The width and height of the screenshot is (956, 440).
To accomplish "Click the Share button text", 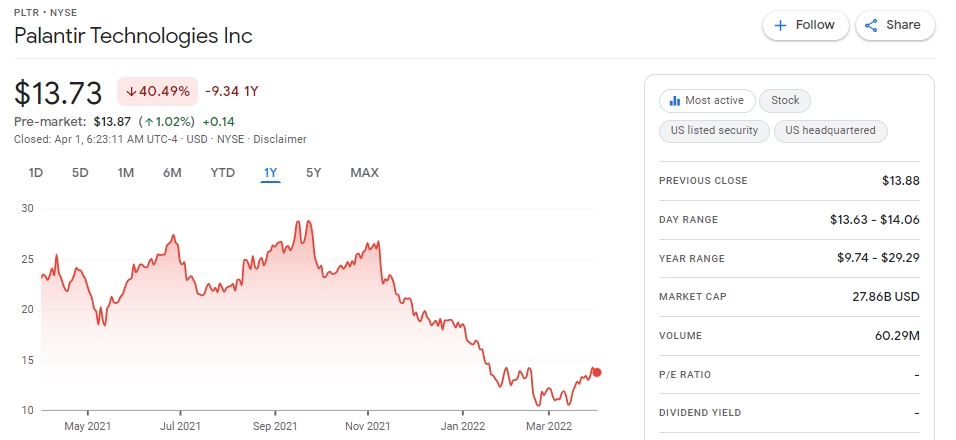I will tap(904, 25).
